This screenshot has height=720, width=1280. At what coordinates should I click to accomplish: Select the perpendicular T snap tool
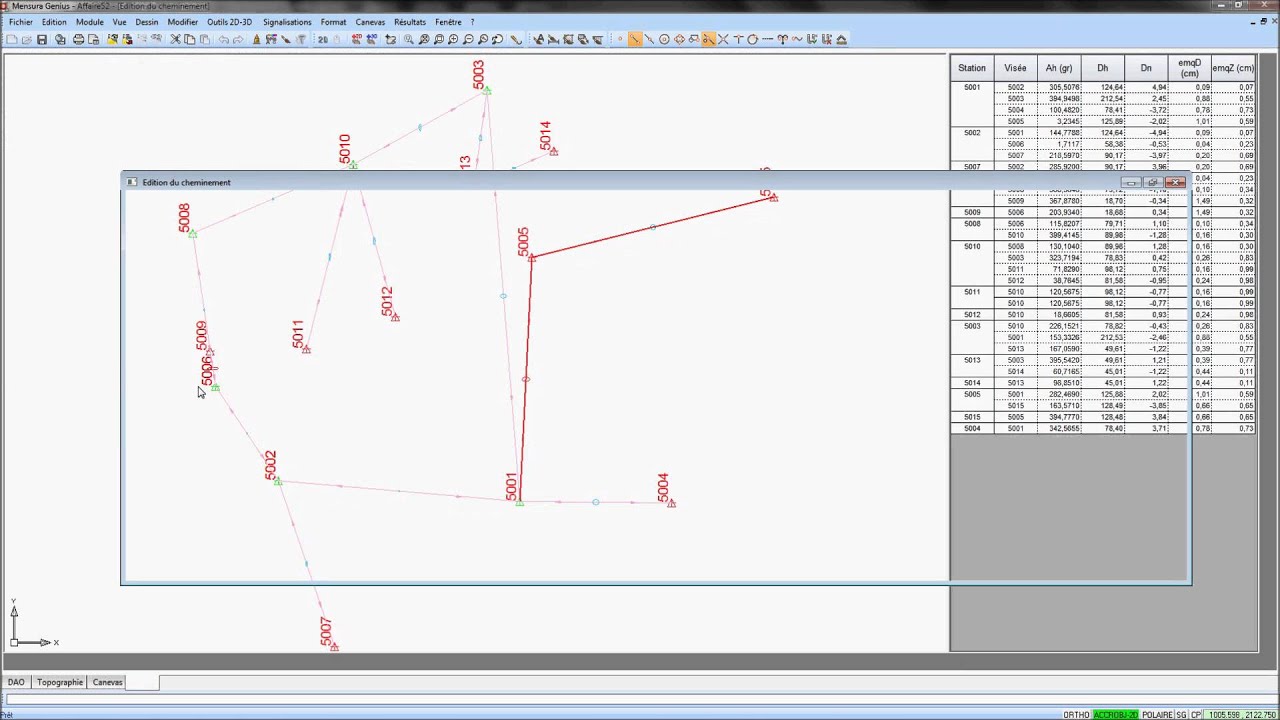coord(738,39)
